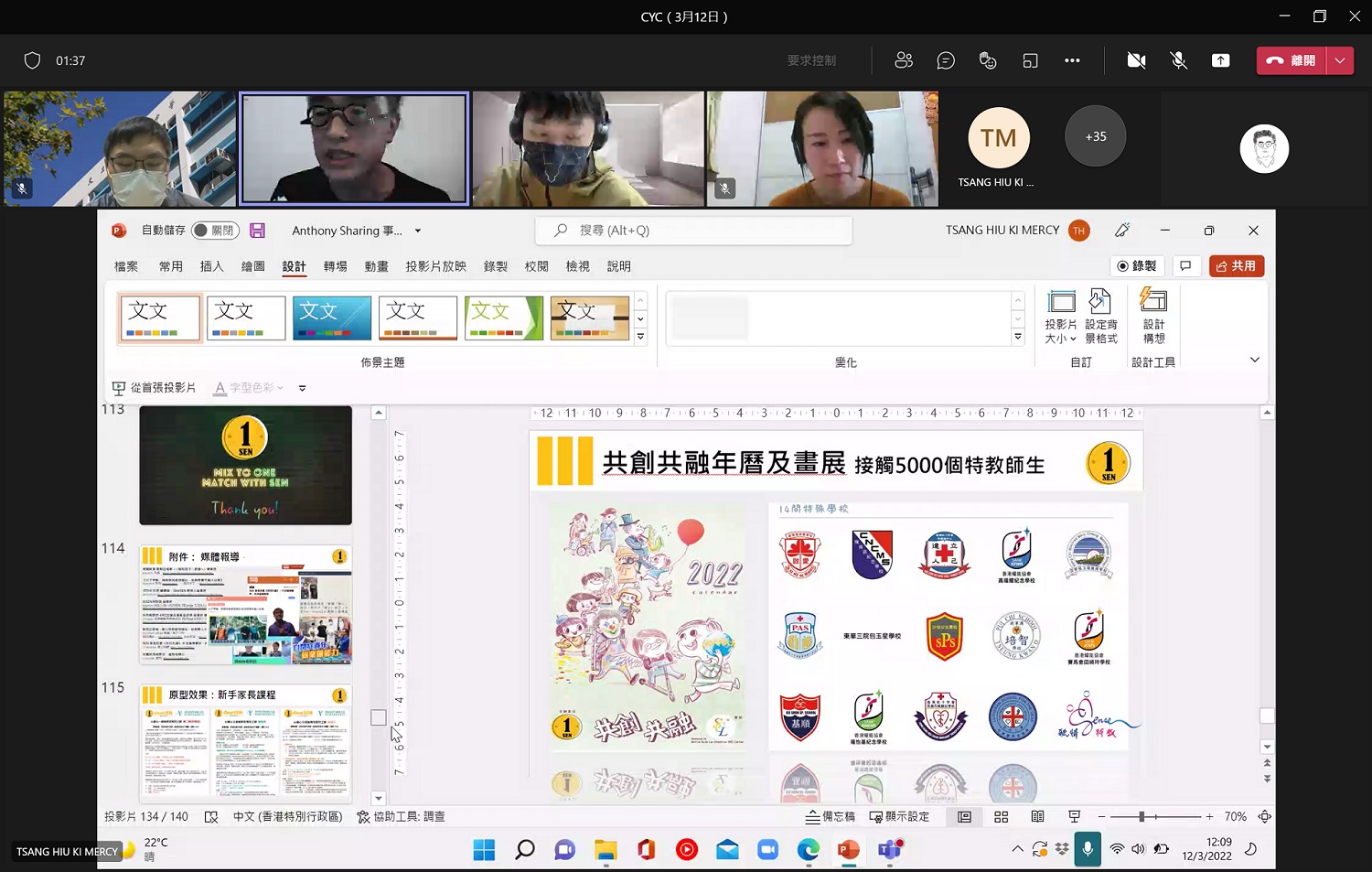
Task: Open 顯示設定 Display Settings
Action: 899,817
